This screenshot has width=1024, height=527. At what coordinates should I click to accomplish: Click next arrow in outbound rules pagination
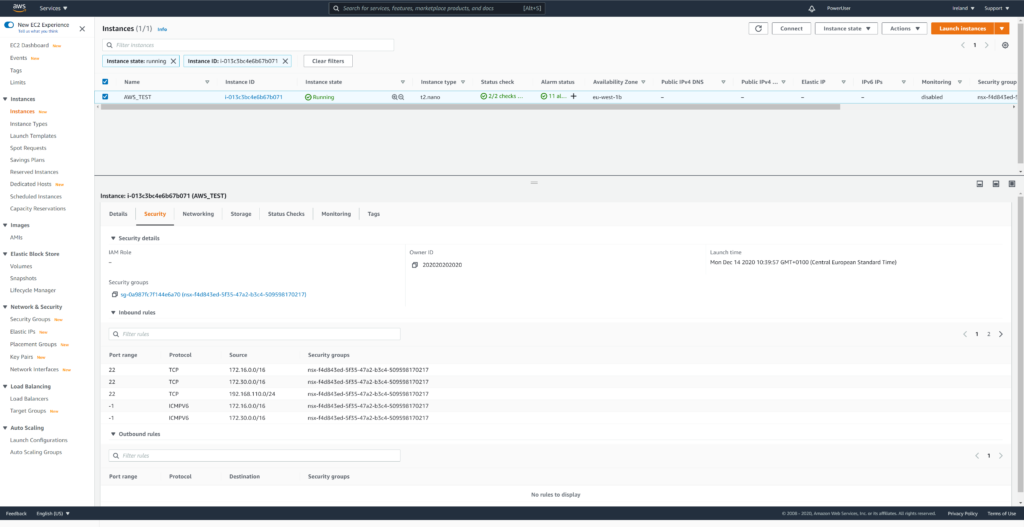[1000, 455]
